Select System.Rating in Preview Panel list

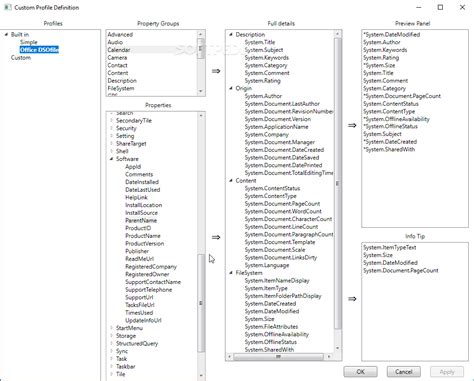coord(381,58)
